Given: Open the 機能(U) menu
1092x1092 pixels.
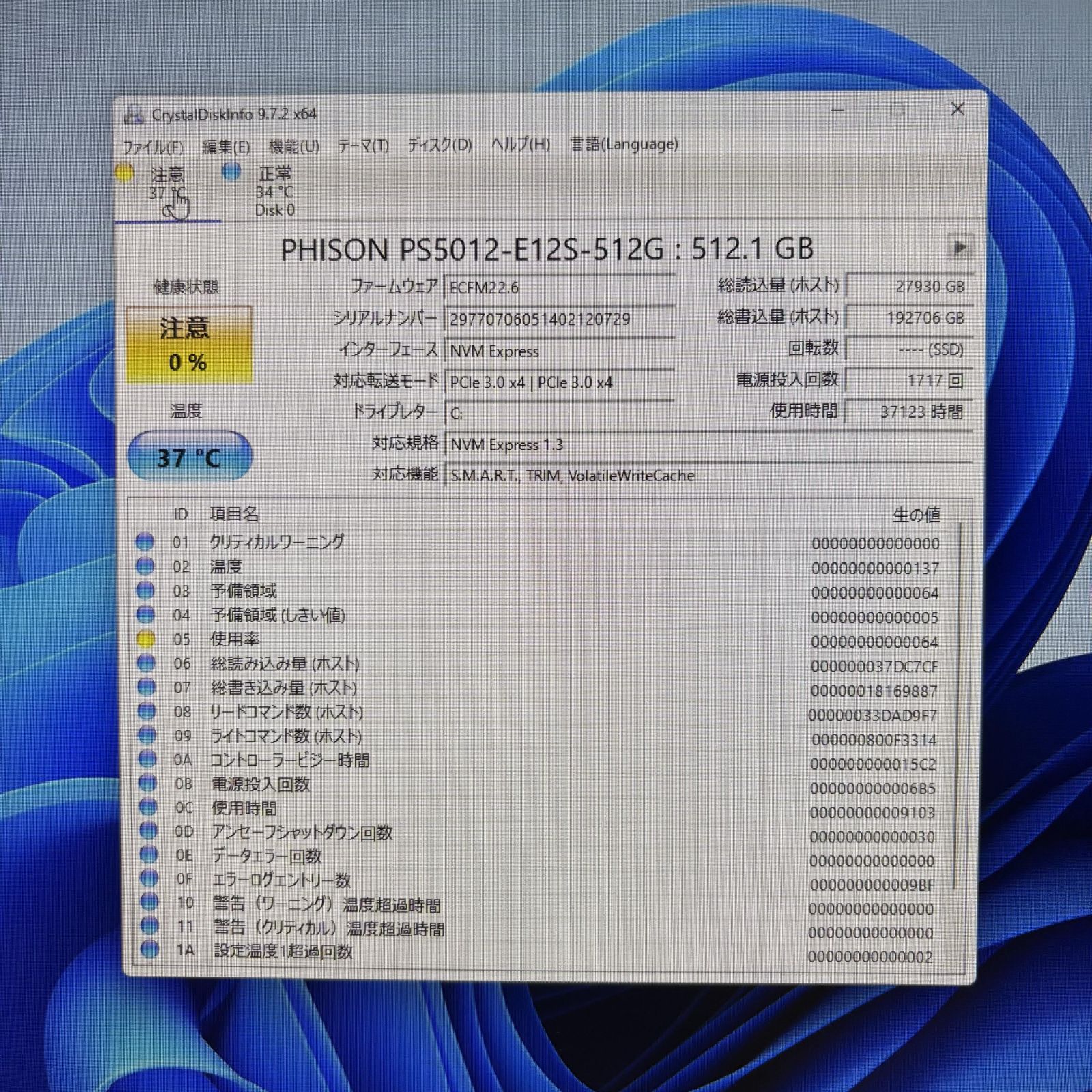Looking at the screenshot, I should point(293,146).
